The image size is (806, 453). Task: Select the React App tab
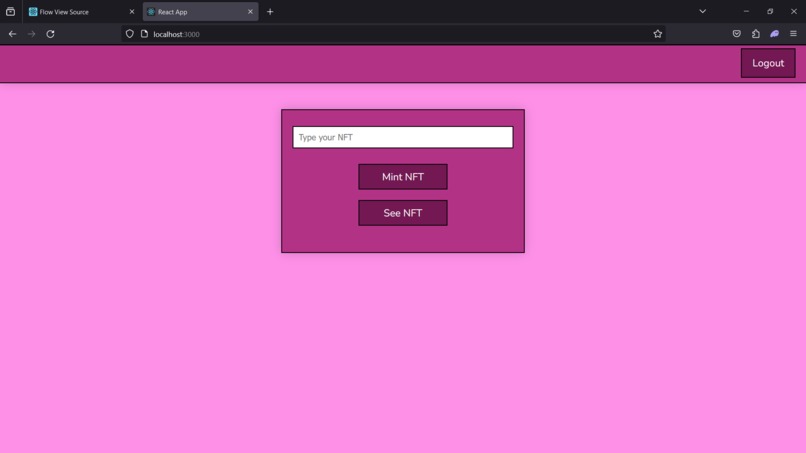200,11
